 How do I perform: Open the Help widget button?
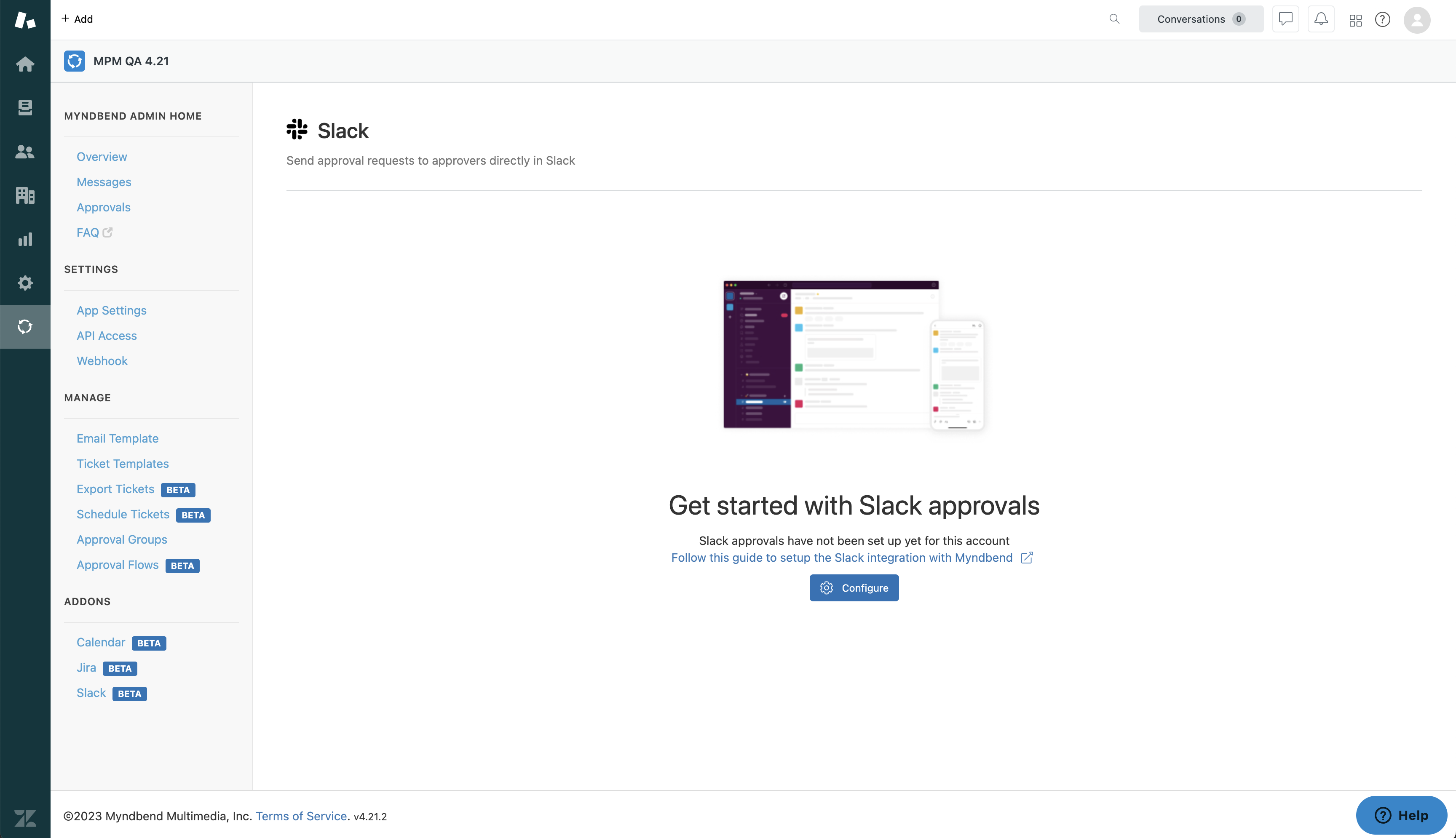click(x=1401, y=815)
